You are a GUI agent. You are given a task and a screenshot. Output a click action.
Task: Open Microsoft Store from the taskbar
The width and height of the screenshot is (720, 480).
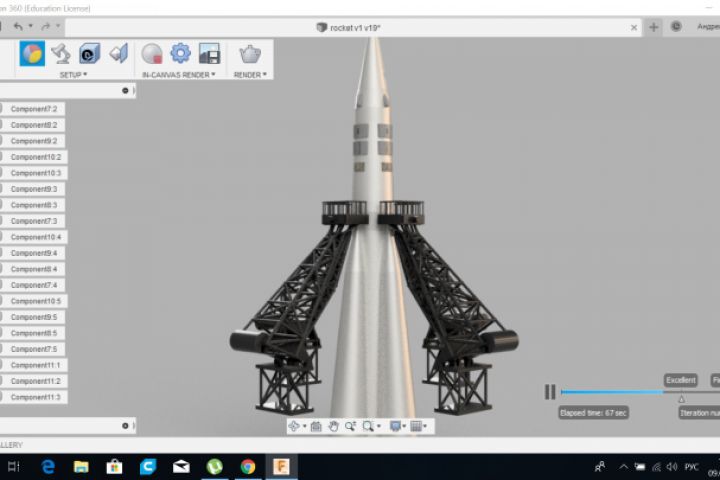click(x=114, y=467)
